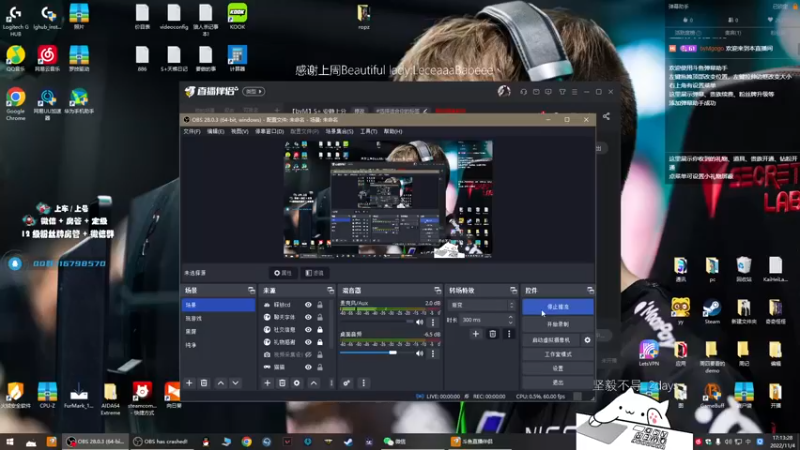
Task: Open the 编辑(E) menu in OBS
Action: [x=215, y=132]
